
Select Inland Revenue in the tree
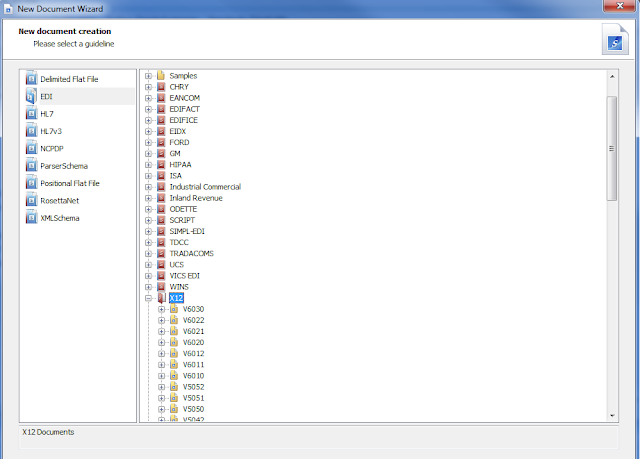(x=196, y=198)
